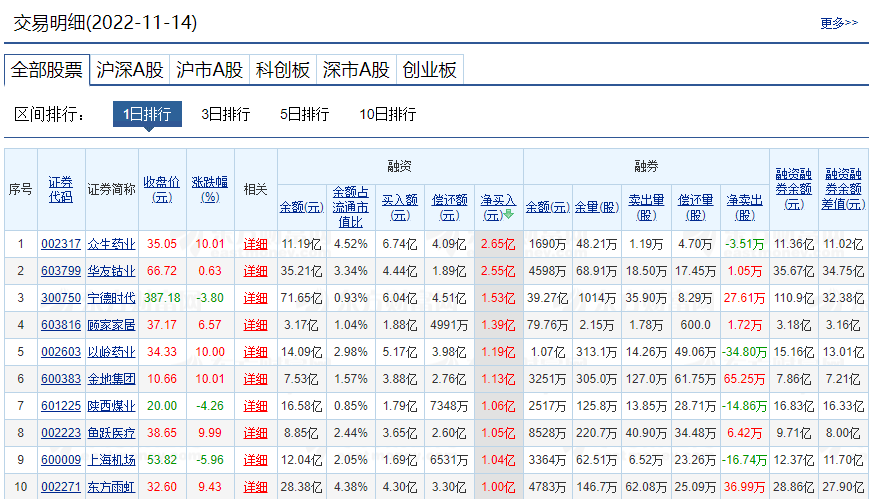This screenshot has height=499, width=873.
Task: Sort table by 涨跌幅(%) column
Action: click(210, 189)
